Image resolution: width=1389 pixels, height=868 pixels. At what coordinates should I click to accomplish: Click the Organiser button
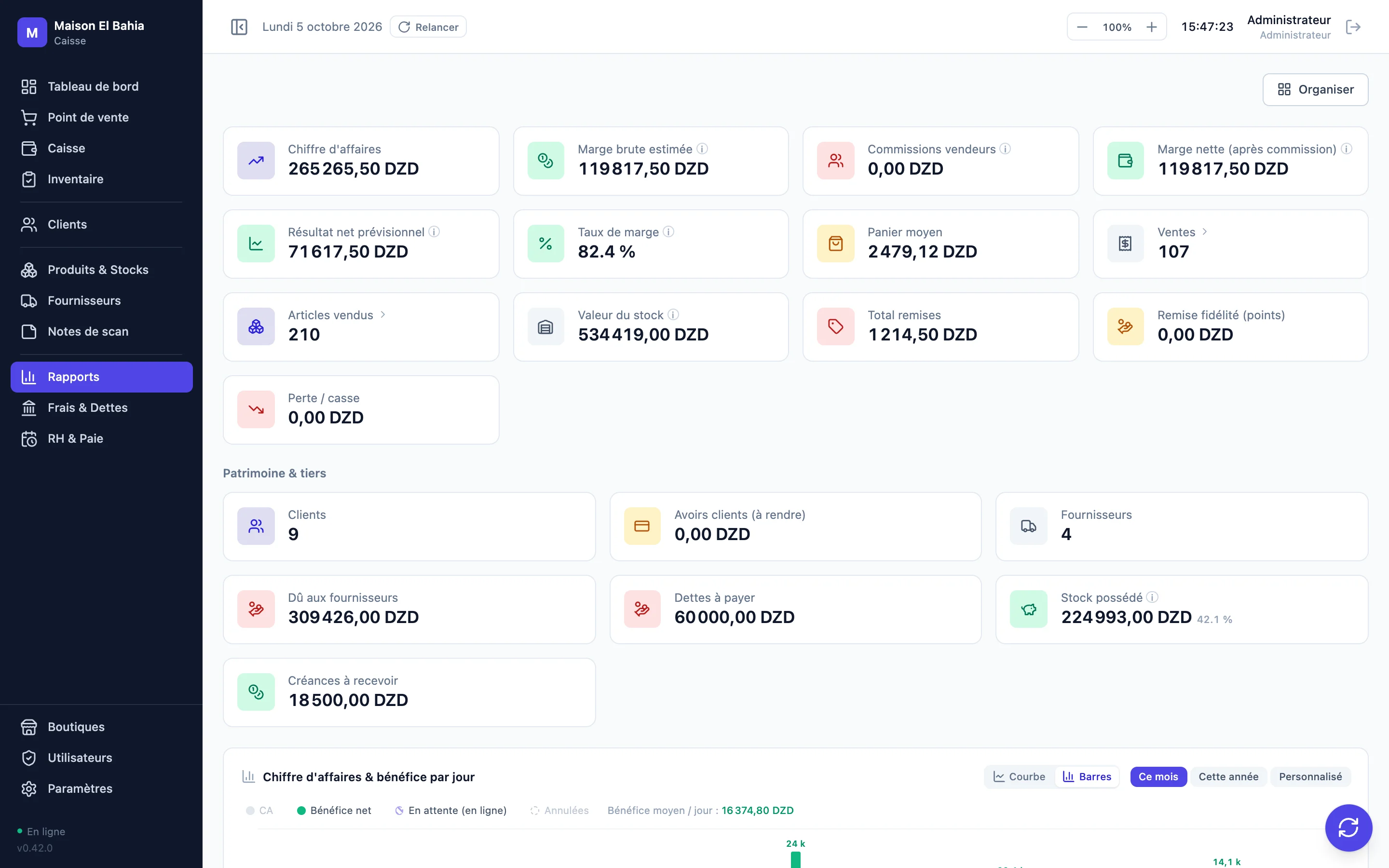tap(1316, 90)
